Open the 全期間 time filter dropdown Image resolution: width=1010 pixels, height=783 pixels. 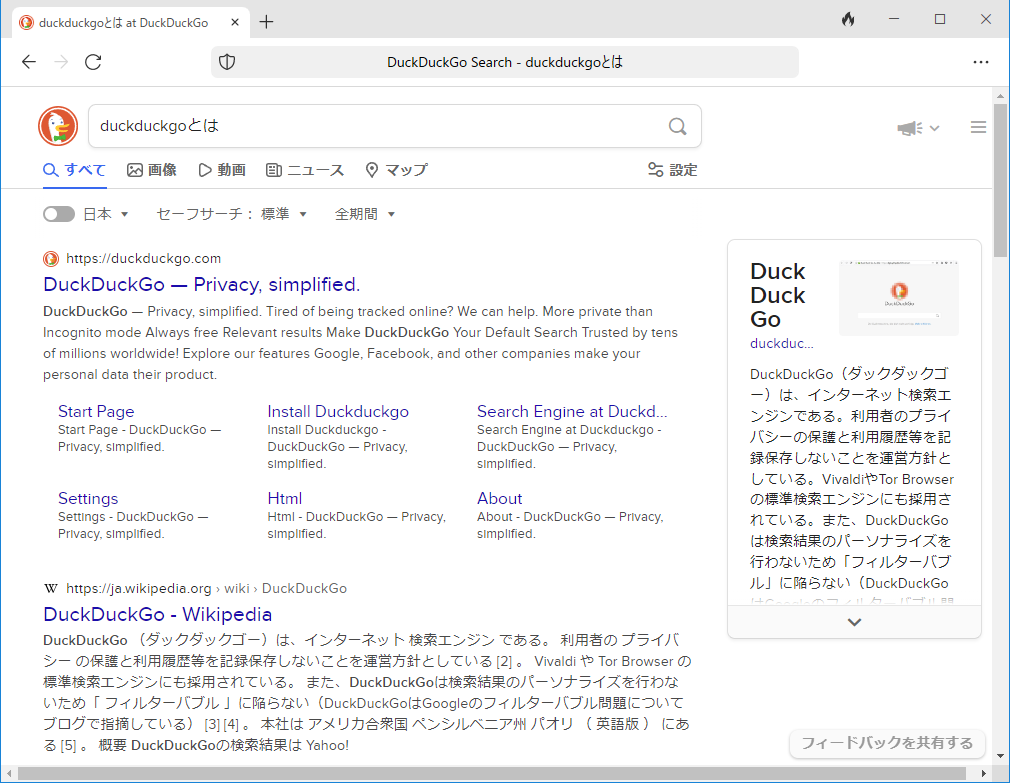[365, 214]
